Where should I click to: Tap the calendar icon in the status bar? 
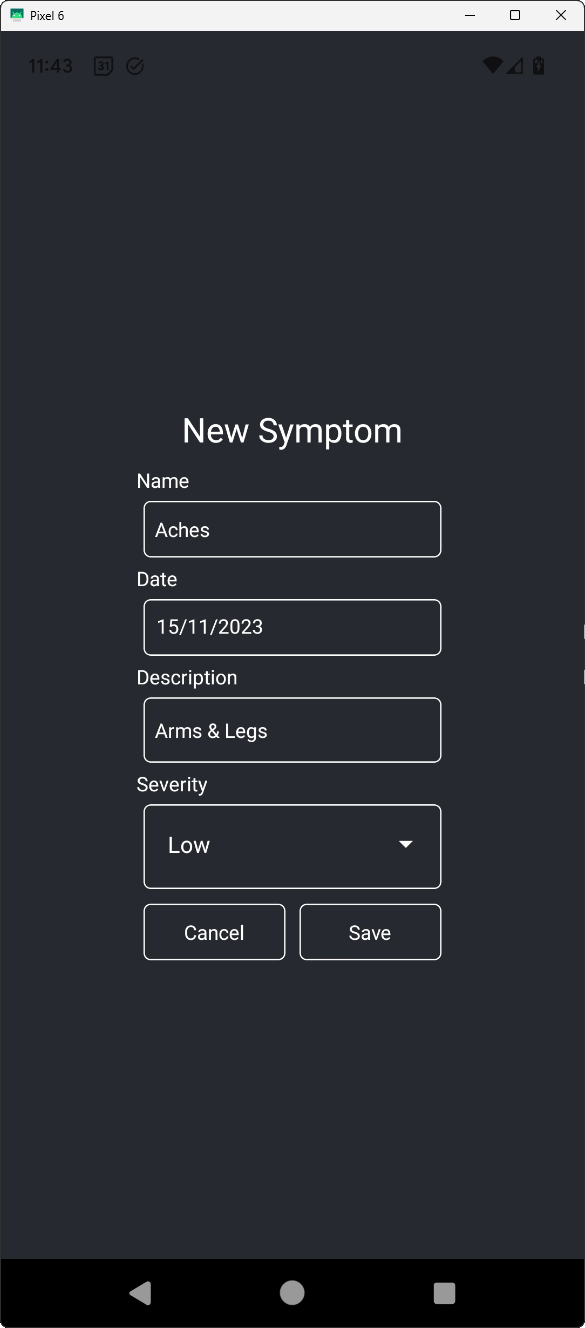pyautogui.click(x=102, y=65)
